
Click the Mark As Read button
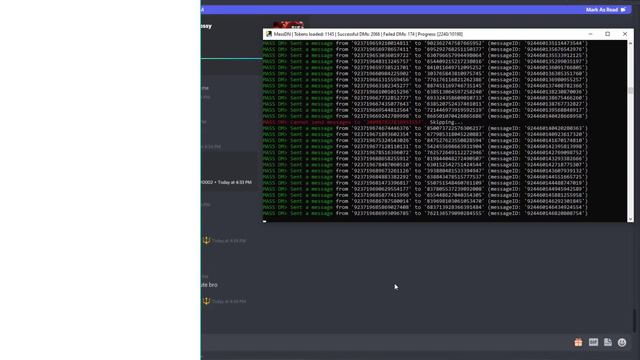606,10
